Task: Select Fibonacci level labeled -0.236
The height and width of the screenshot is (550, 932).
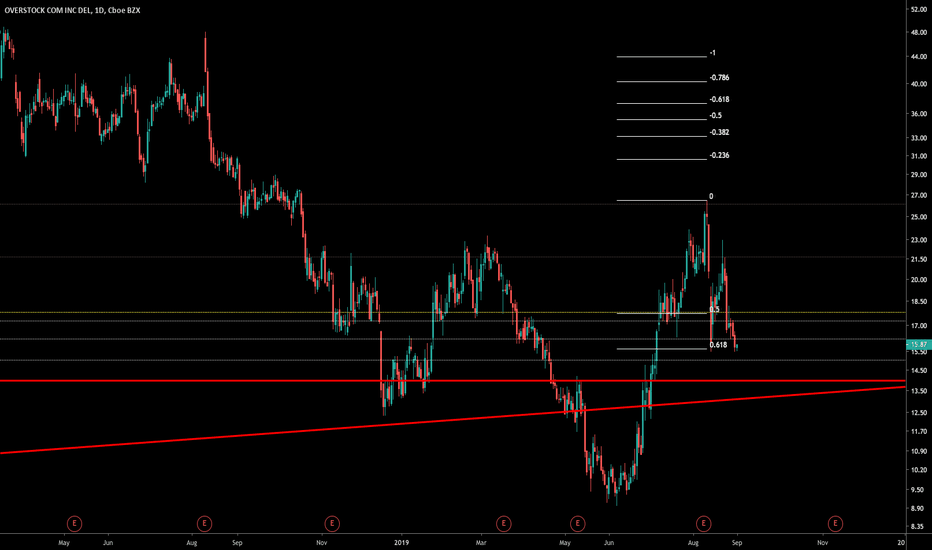Action: click(719, 156)
